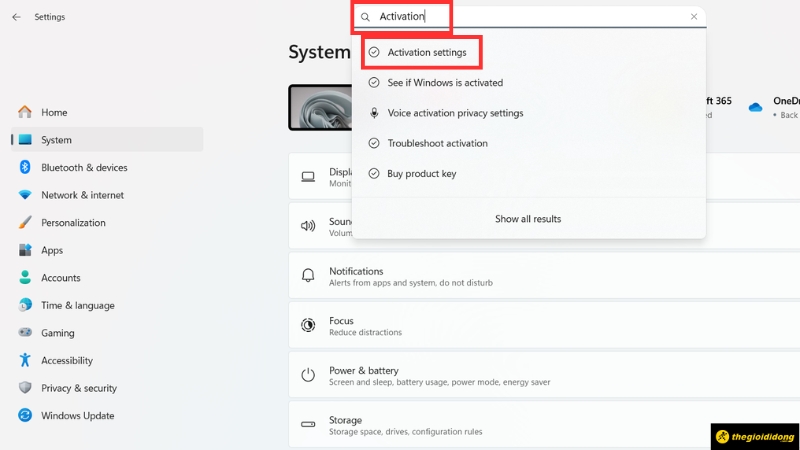Click the Bluetooth icon in sidebar
800x450 pixels.
pyautogui.click(x=24, y=167)
